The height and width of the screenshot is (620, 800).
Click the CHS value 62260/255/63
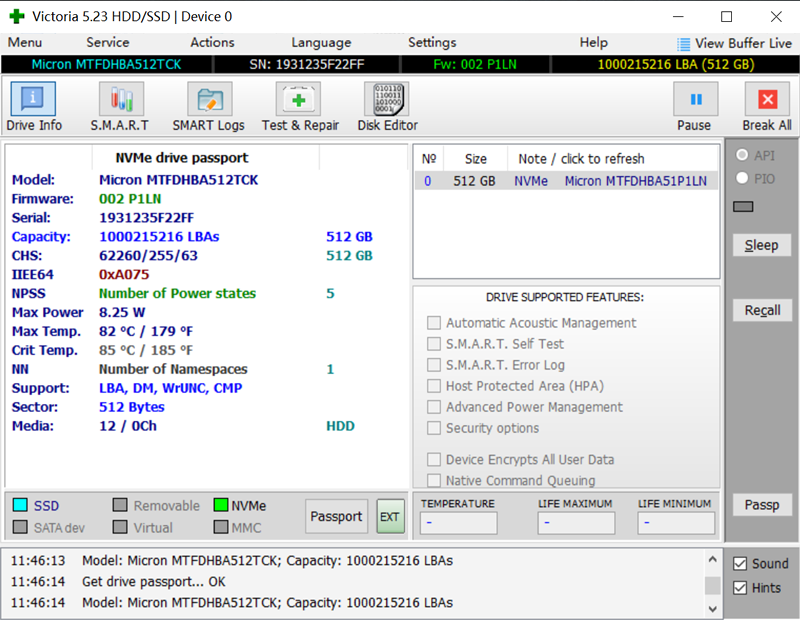[148, 256]
